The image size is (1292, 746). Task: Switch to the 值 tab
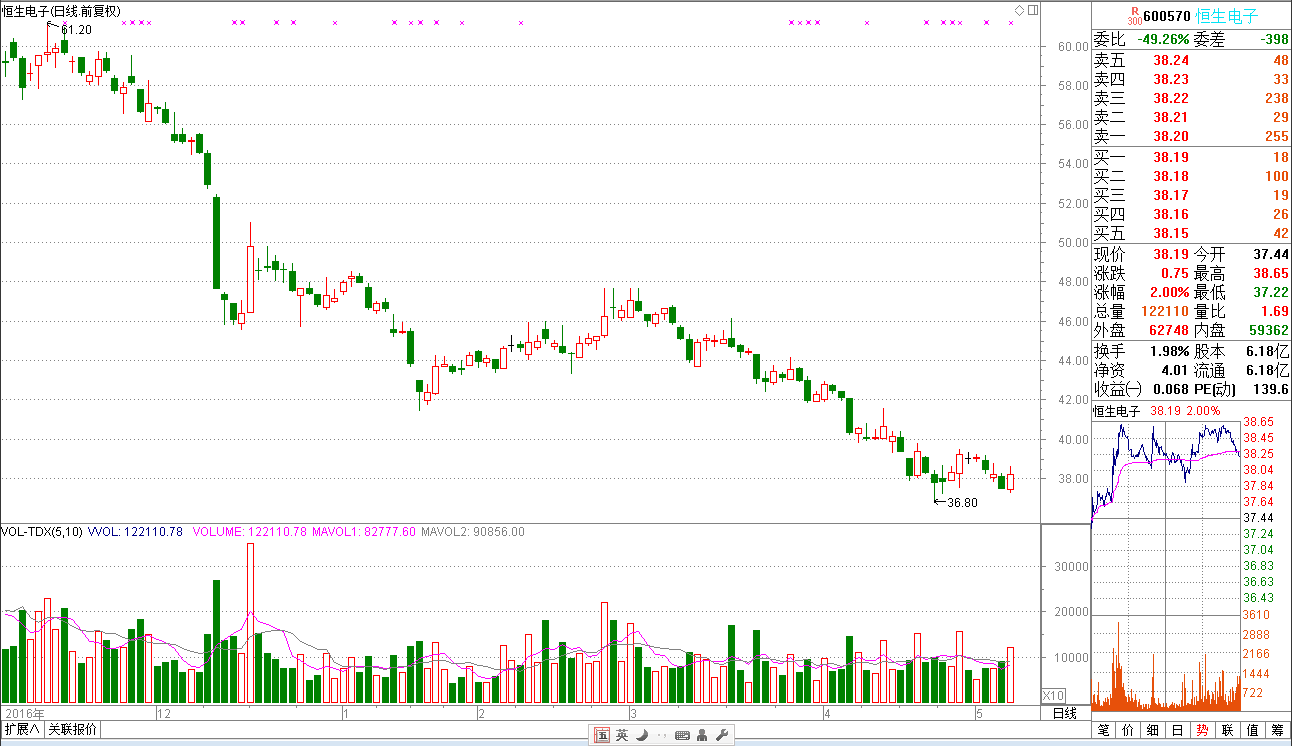(x=1252, y=730)
